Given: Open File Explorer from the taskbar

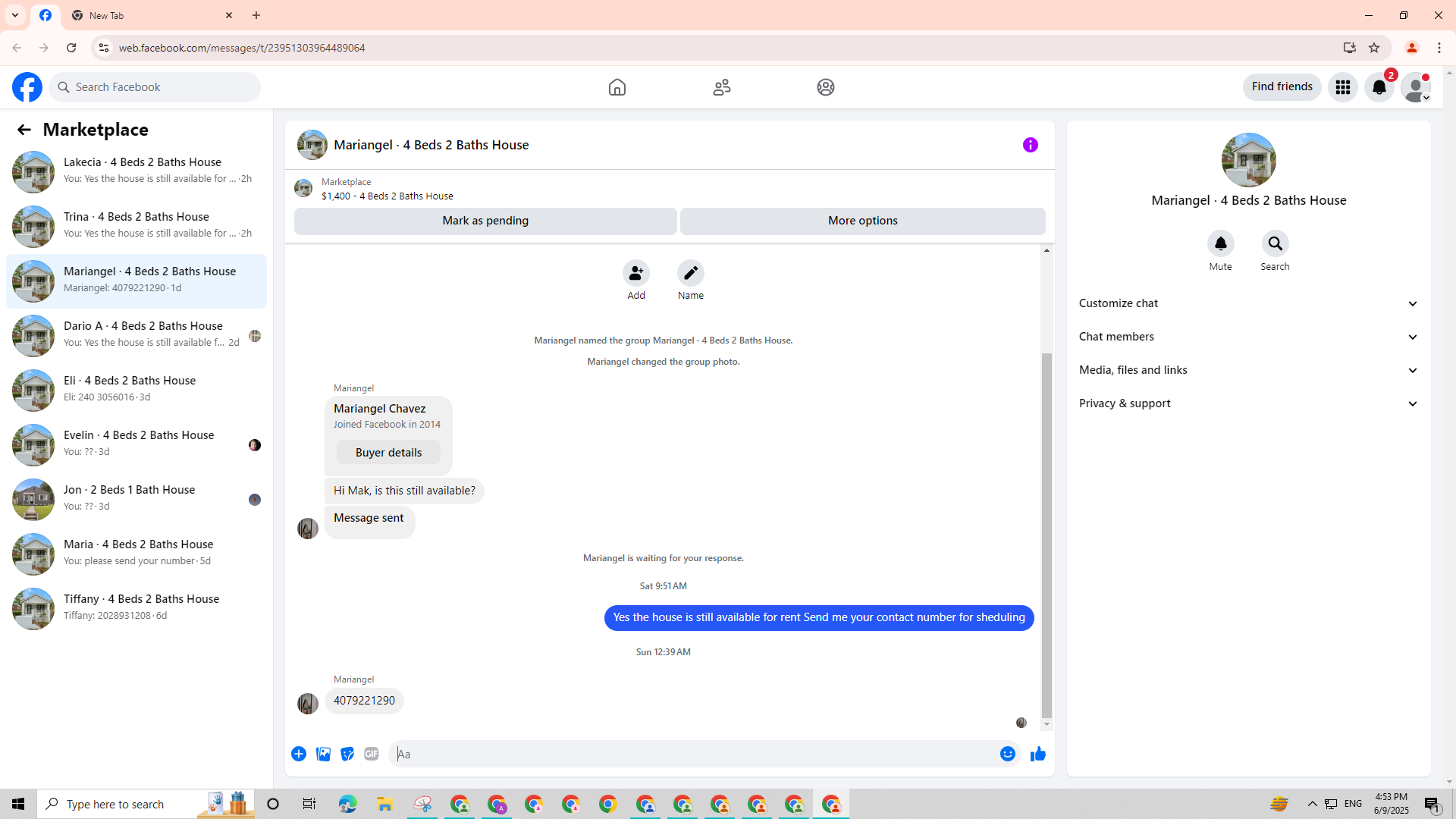Looking at the screenshot, I should click(384, 804).
